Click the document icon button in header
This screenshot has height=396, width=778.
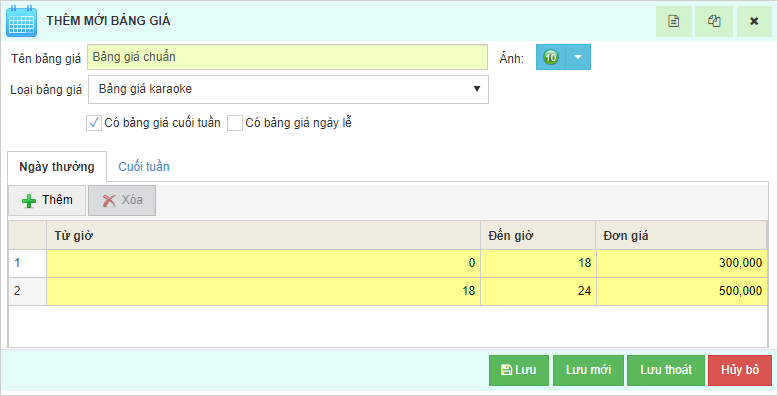click(673, 21)
